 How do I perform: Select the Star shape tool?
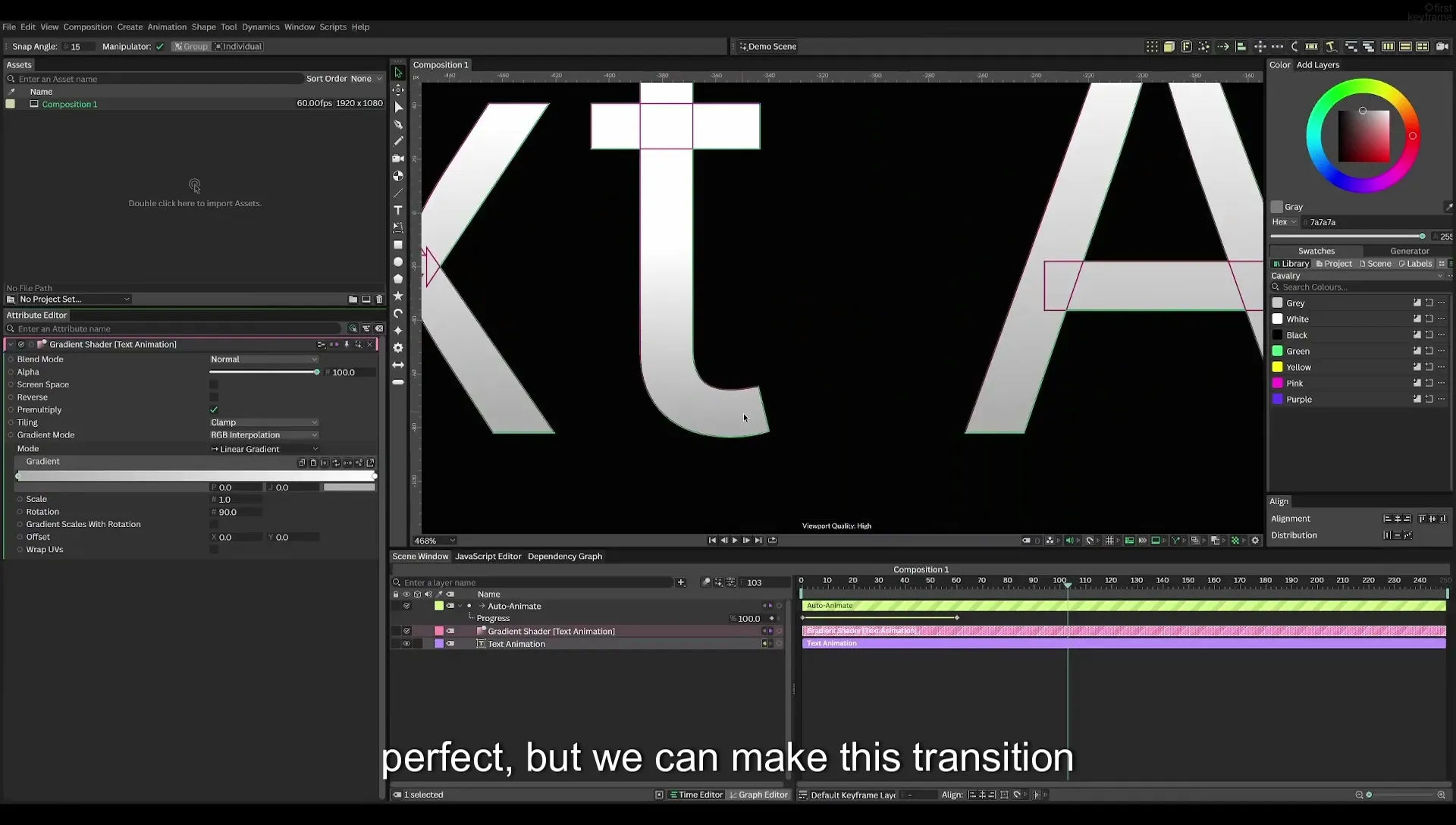pos(398,296)
